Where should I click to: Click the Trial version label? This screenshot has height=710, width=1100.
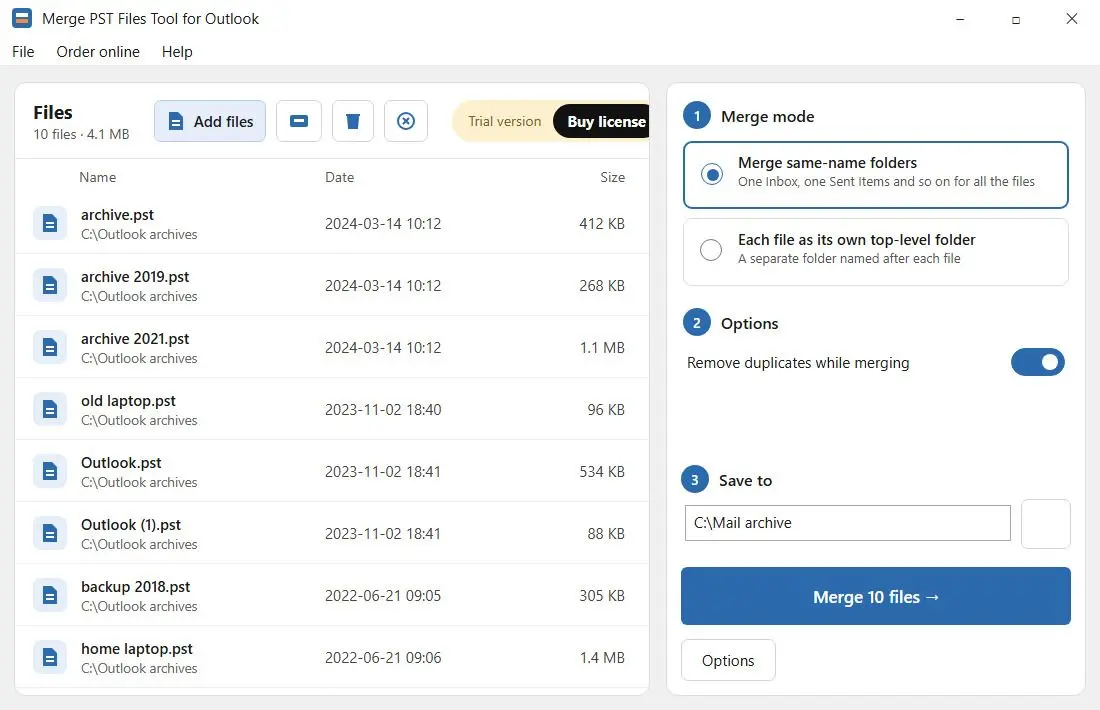click(x=504, y=121)
